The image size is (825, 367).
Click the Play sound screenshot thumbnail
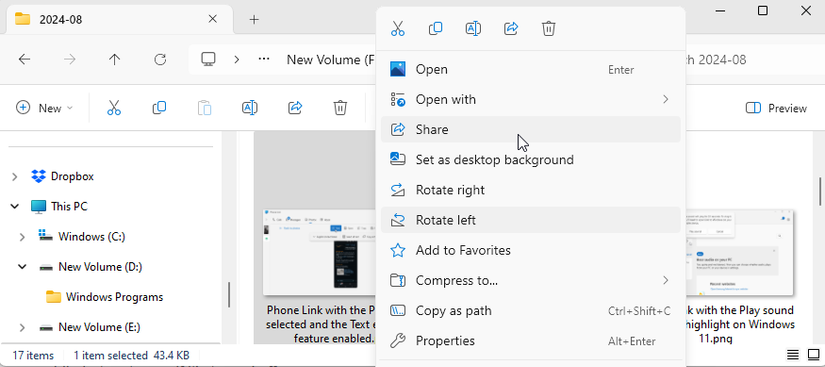(739, 252)
